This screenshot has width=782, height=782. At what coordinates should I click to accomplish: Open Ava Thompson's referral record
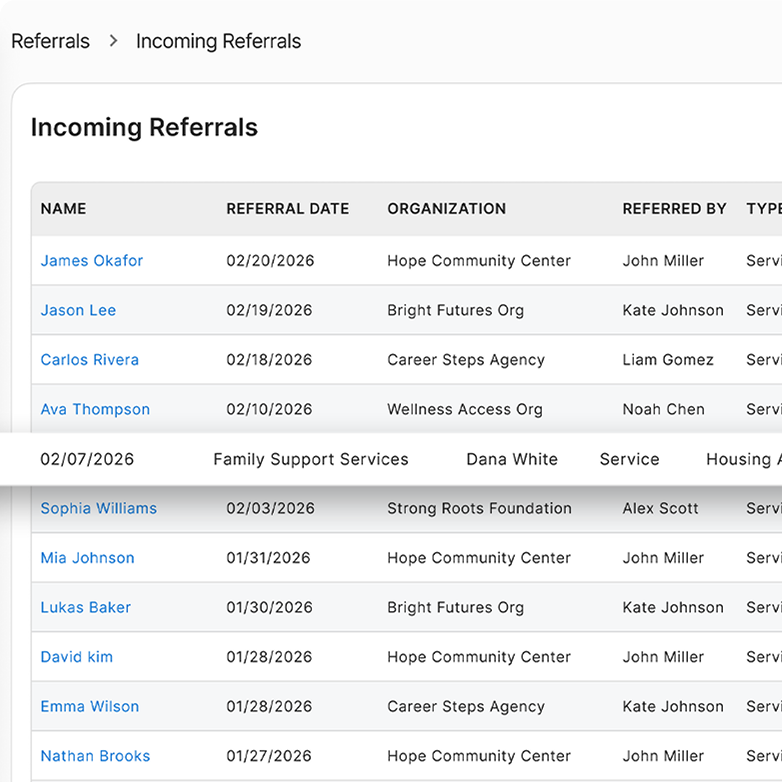pos(95,409)
